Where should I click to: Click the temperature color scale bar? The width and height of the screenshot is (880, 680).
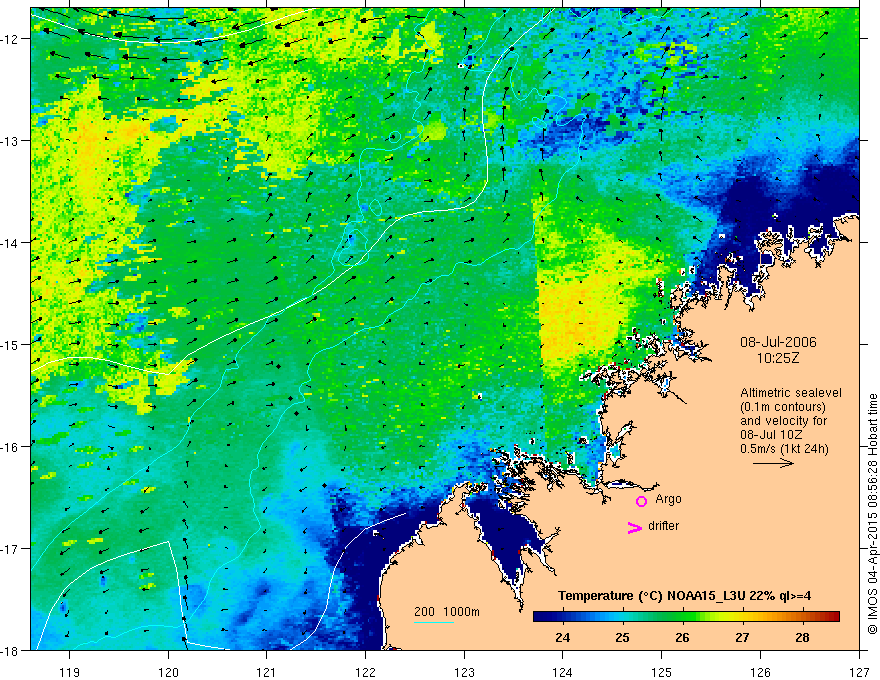(x=686, y=616)
